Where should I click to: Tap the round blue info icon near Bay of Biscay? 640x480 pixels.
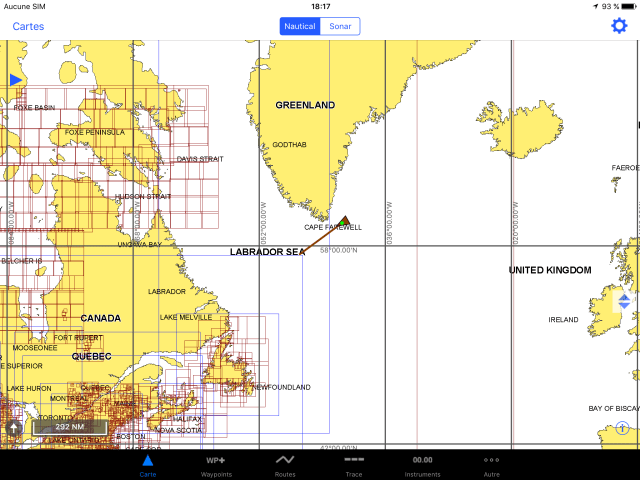click(623, 428)
